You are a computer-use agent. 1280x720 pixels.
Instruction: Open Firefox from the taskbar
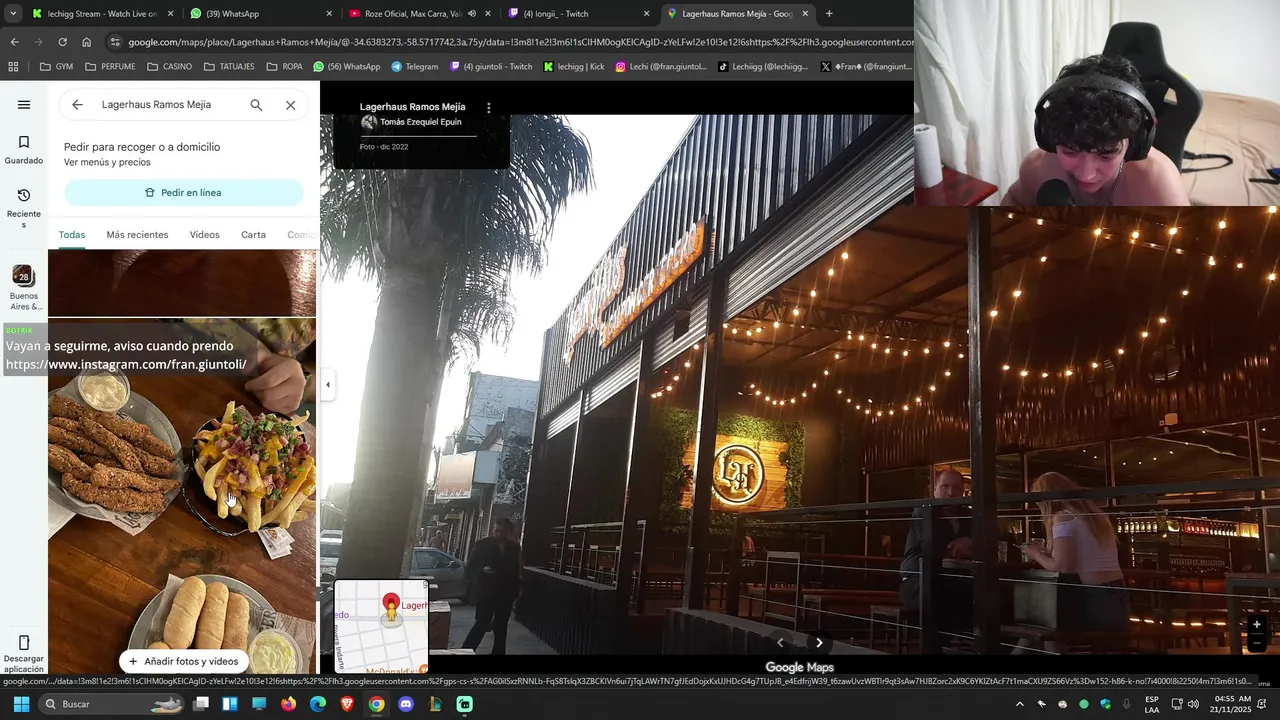pos(288,704)
